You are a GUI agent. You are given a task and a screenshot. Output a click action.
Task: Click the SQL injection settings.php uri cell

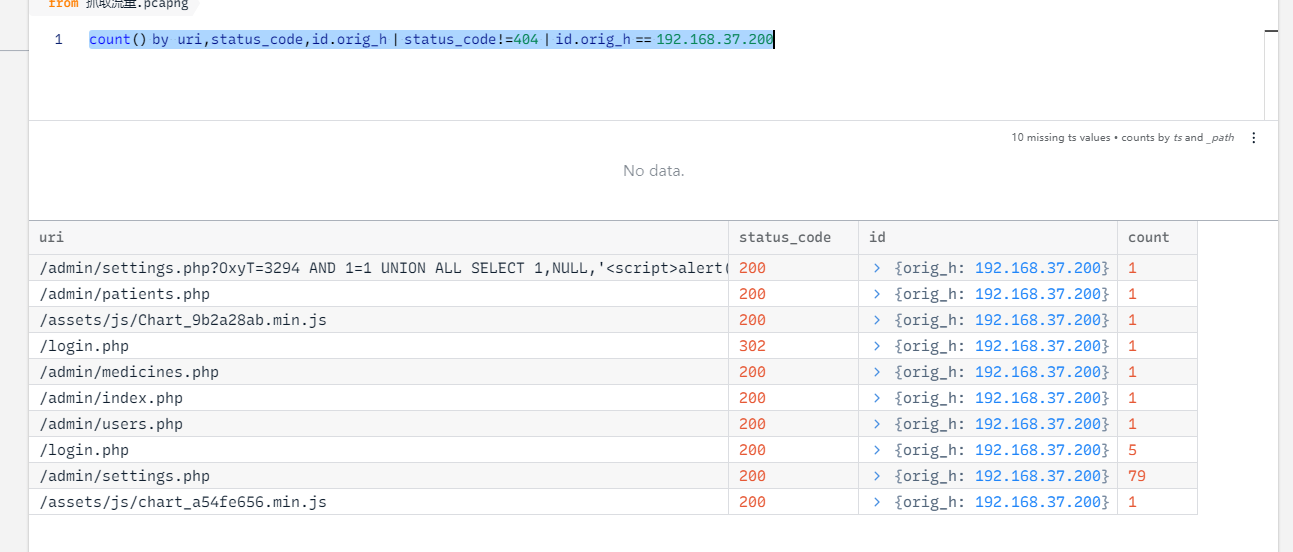[380, 268]
